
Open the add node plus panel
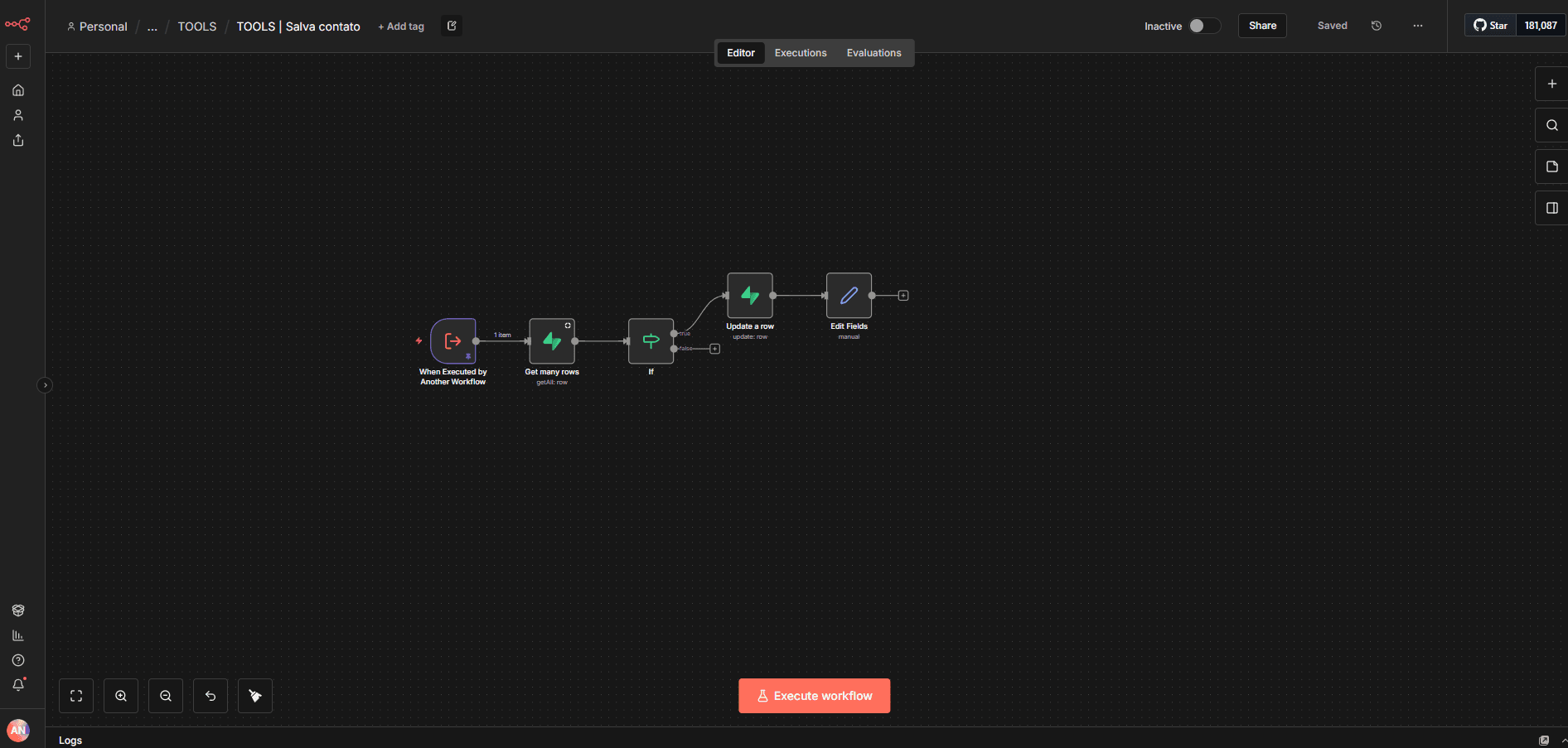(1551, 84)
